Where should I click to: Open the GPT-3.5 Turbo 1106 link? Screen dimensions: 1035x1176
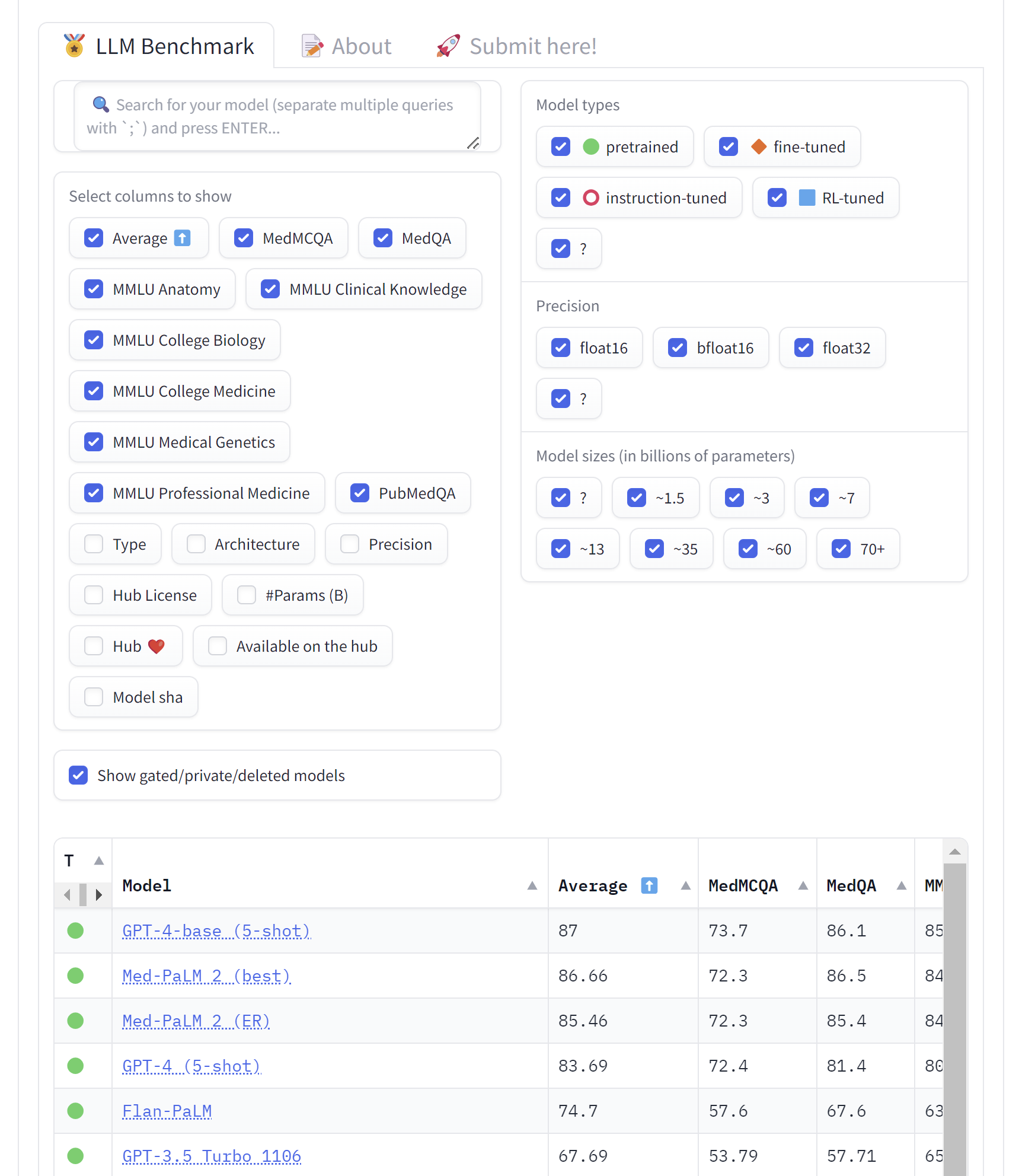pos(212,1156)
